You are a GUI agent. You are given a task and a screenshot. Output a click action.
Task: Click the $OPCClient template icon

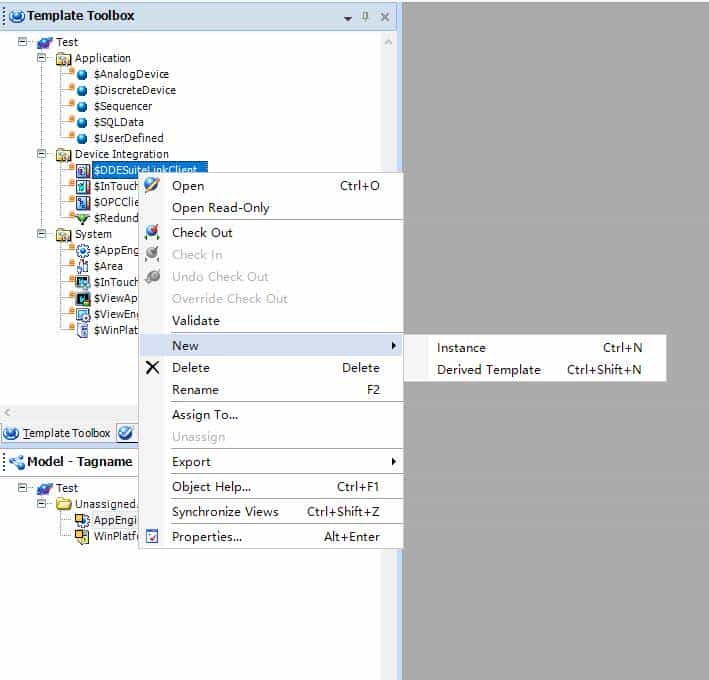coord(83,202)
